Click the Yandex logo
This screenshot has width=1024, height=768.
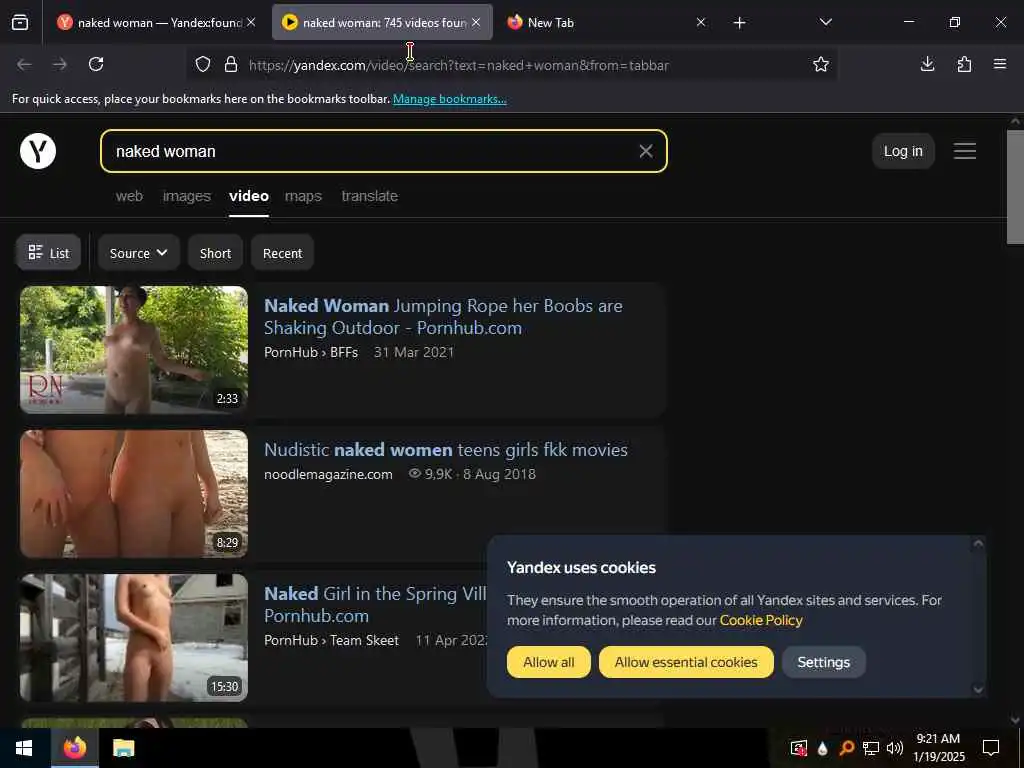(x=38, y=151)
